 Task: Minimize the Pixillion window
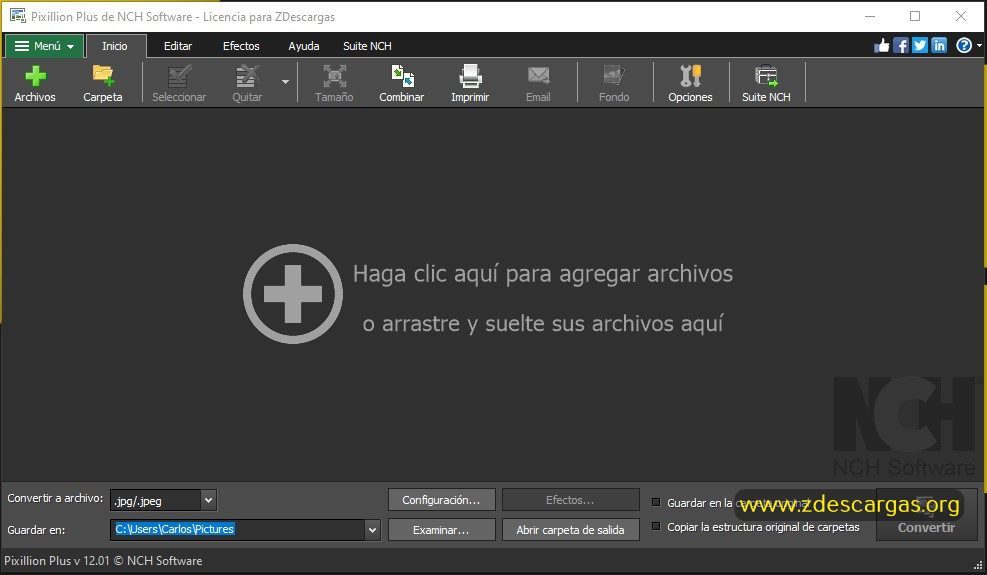point(870,16)
